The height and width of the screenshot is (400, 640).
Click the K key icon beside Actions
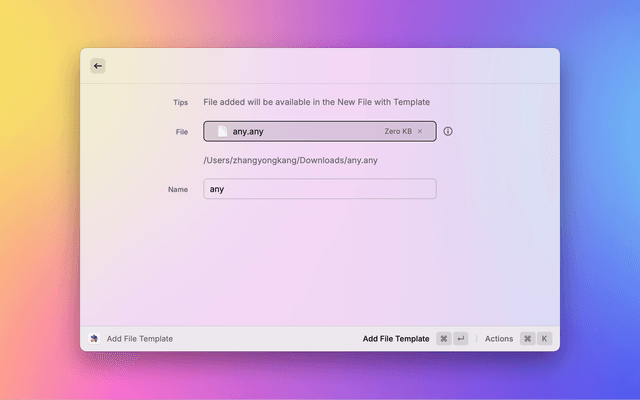click(x=545, y=339)
